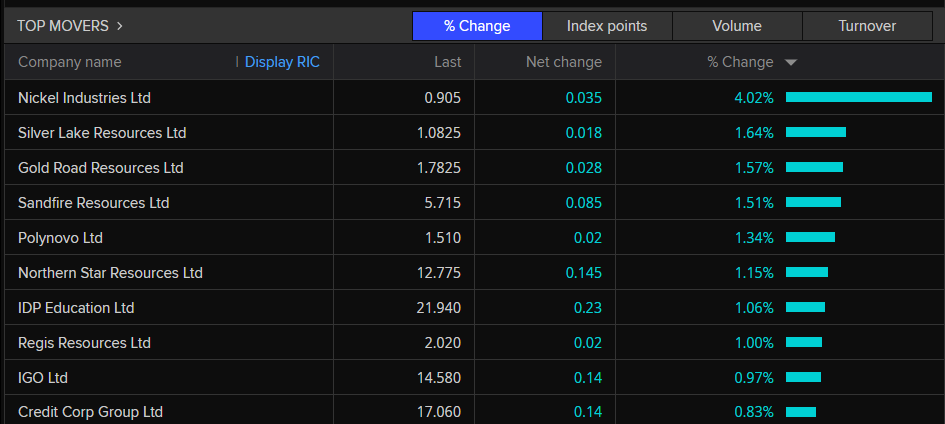
Task: Select the 1.06% change value
Action: (x=754, y=308)
